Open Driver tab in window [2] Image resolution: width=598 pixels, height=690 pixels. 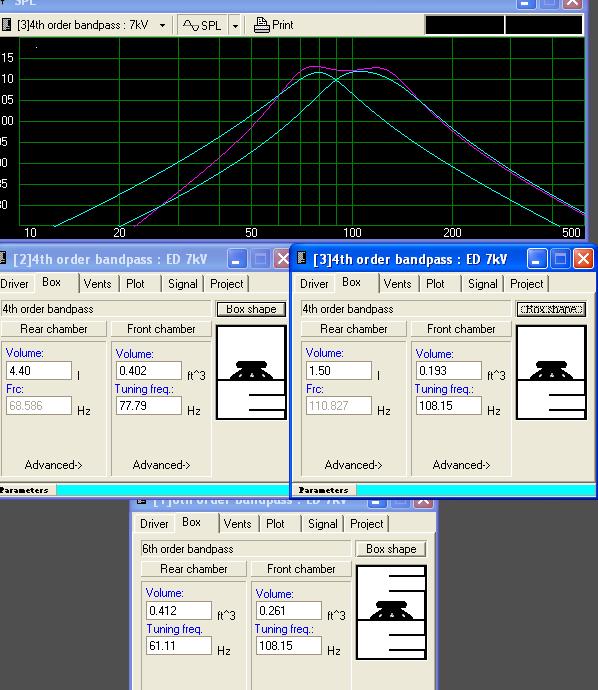pyautogui.click(x=14, y=284)
